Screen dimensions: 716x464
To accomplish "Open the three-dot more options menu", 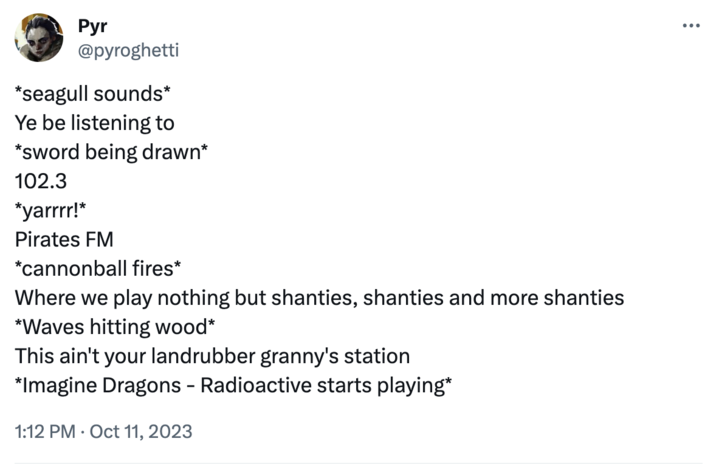I will [x=691, y=26].
